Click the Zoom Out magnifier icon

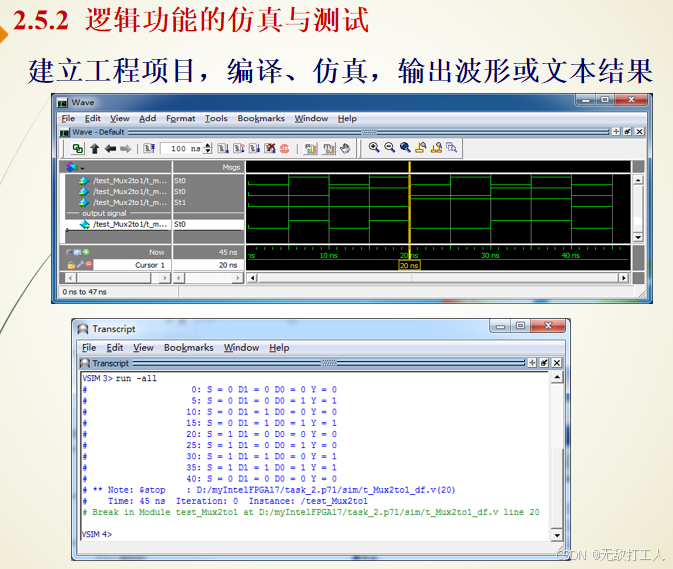389,148
